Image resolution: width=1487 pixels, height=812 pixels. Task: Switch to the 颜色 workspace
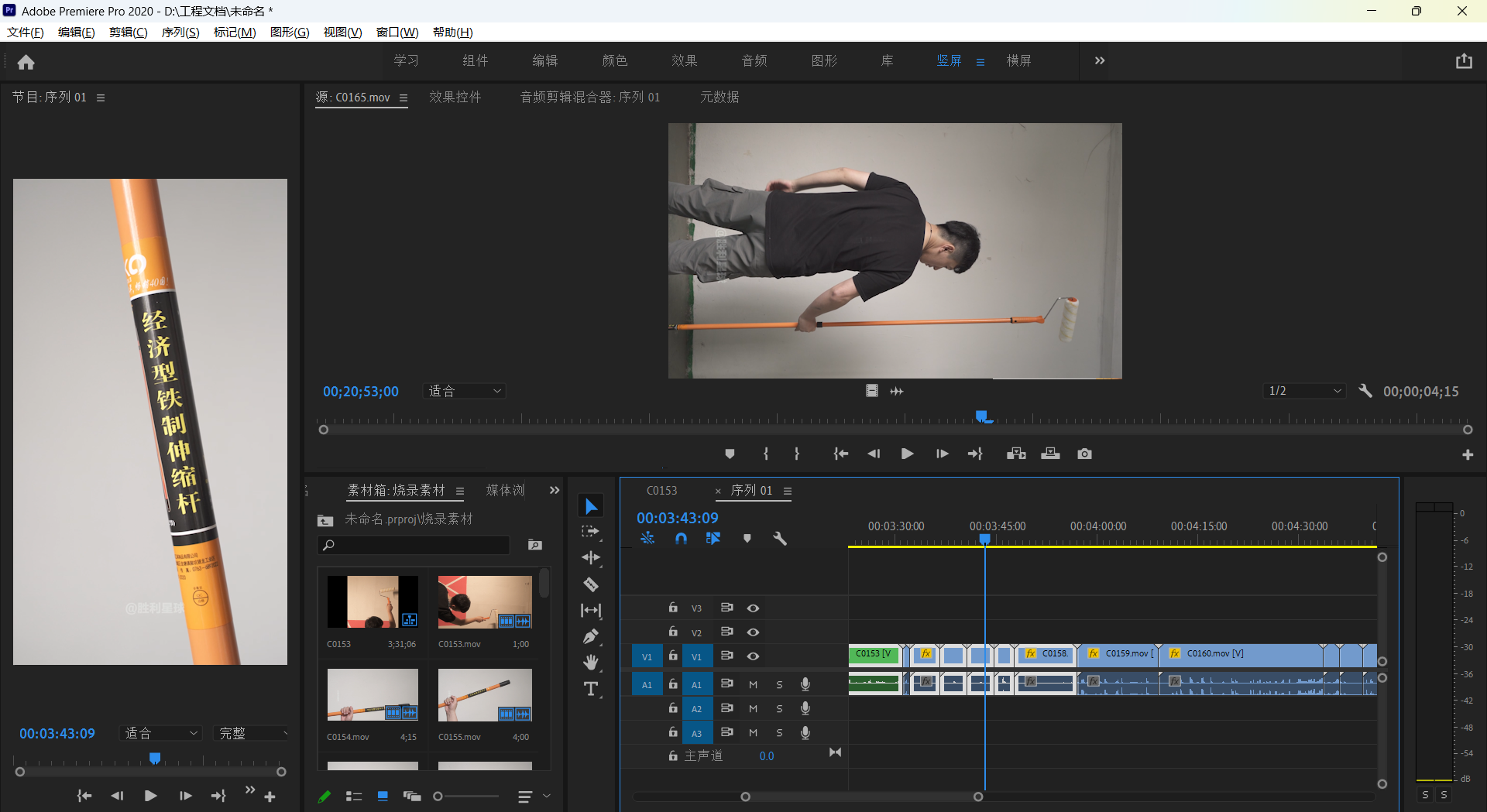pos(614,60)
